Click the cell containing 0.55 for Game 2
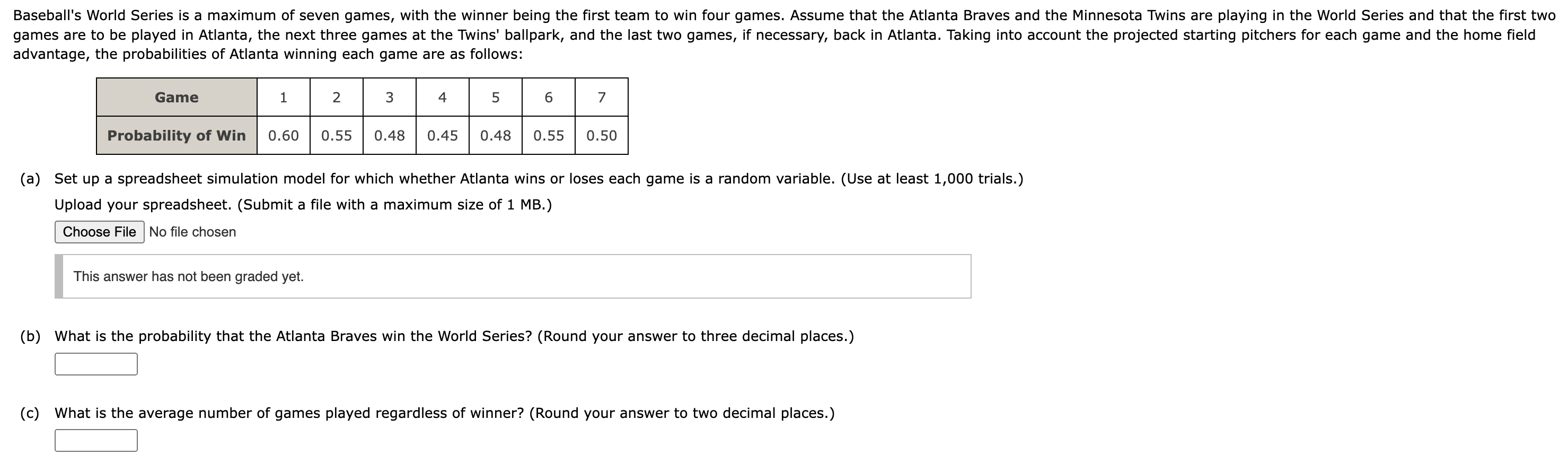Viewport: 1568px width, 472px height. coord(337,136)
